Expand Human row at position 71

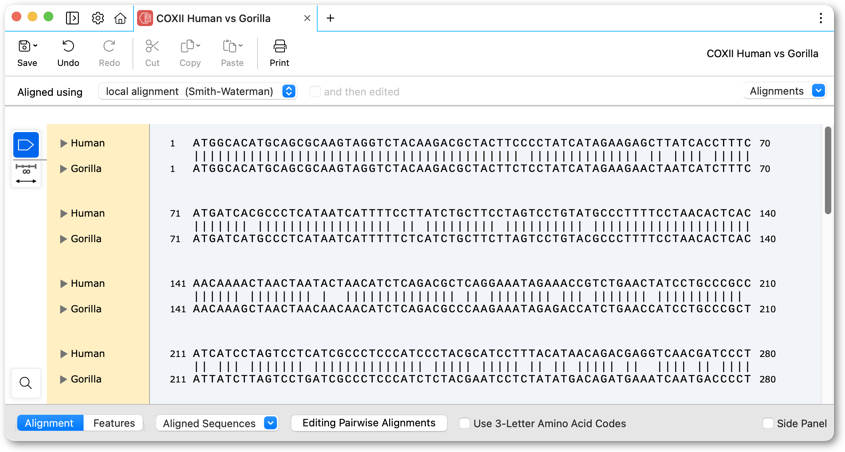64,213
